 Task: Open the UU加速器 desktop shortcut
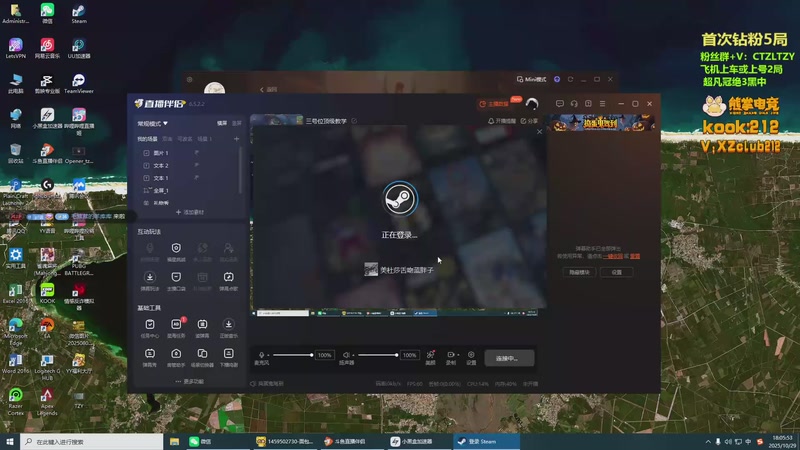(79, 48)
